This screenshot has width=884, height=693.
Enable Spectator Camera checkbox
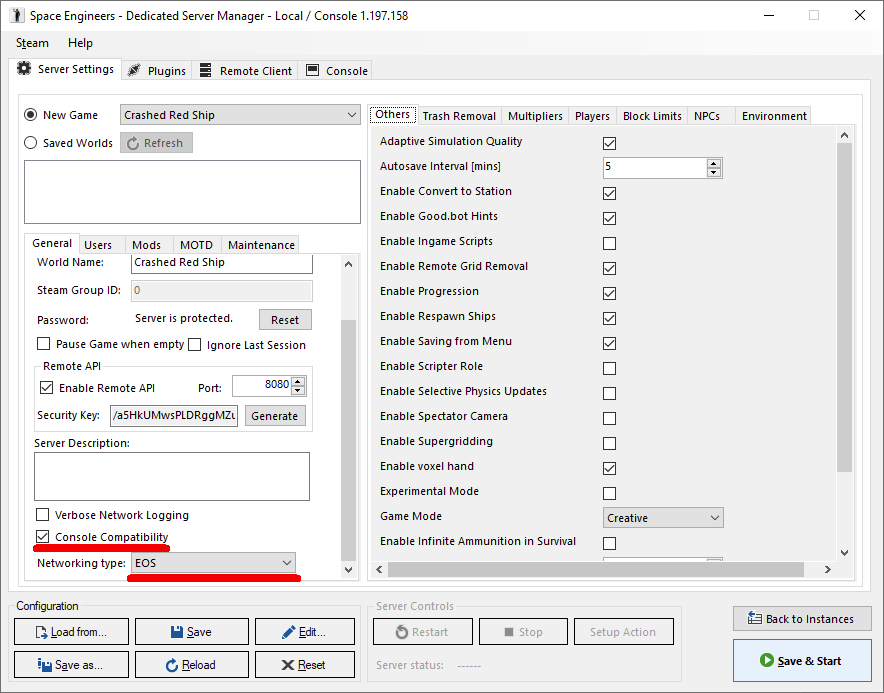click(x=609, y=418)
